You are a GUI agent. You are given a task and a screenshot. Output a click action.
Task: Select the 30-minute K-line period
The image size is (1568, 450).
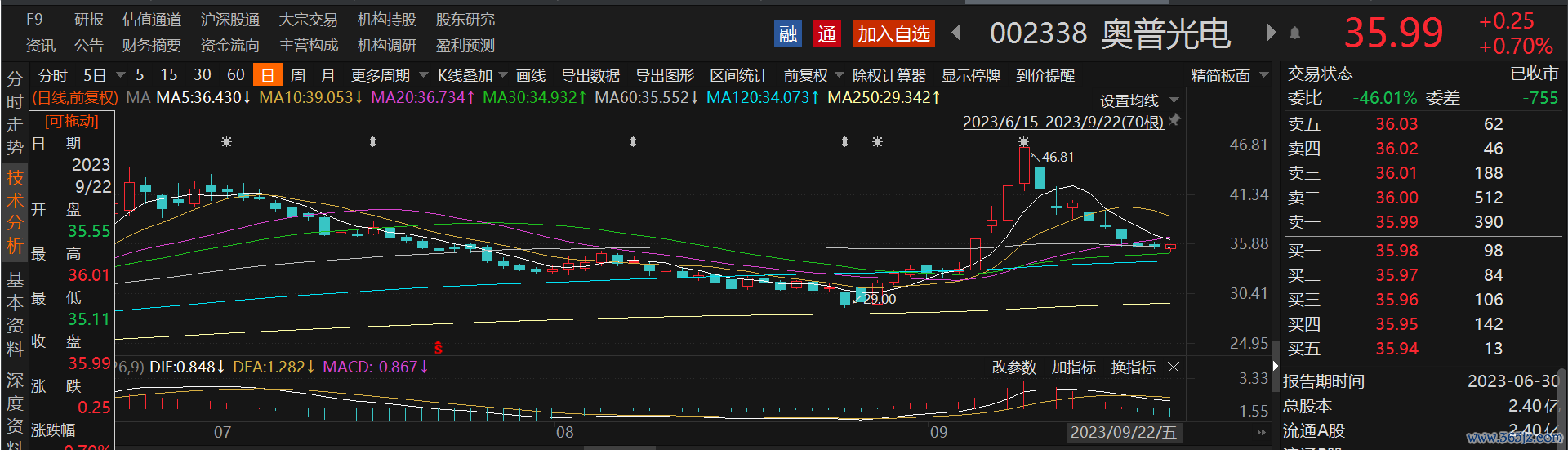point(203,75)
